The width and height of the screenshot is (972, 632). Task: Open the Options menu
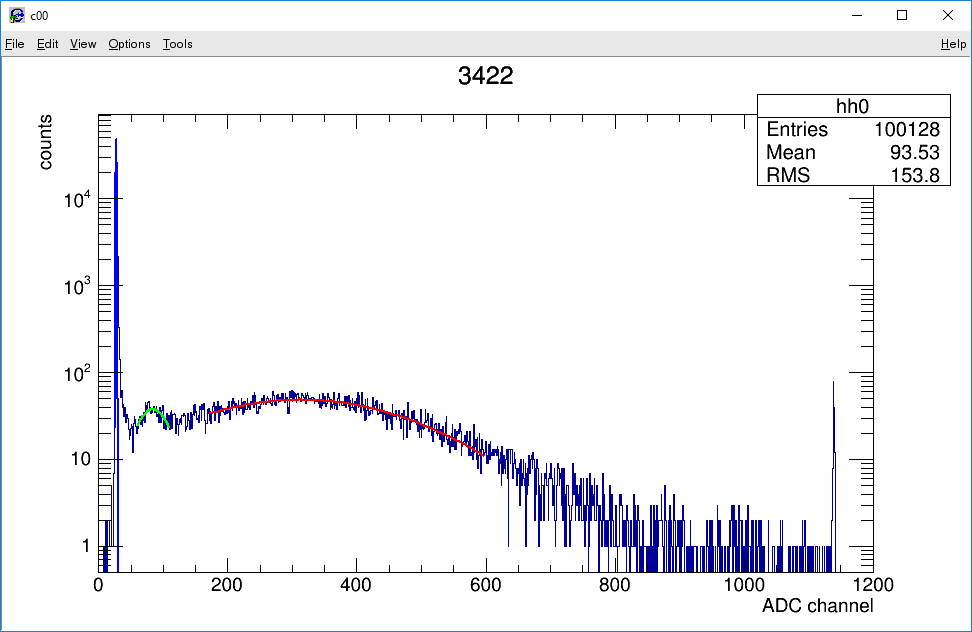[129, 44]
